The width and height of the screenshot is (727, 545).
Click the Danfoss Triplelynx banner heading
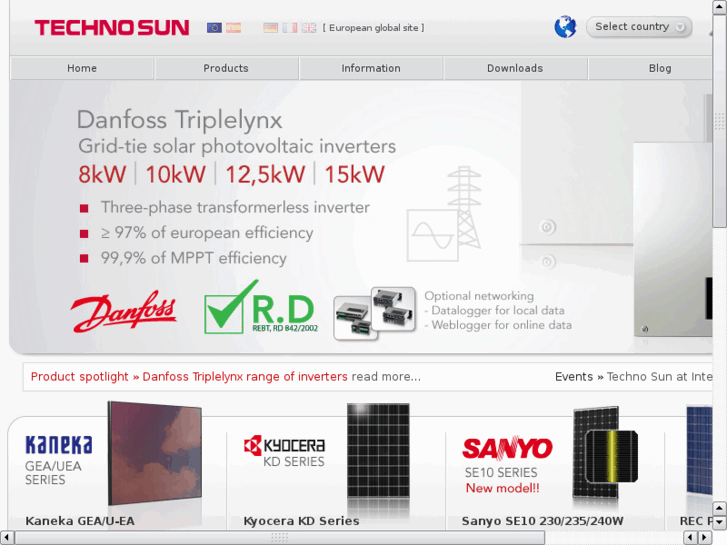(179, 120)
